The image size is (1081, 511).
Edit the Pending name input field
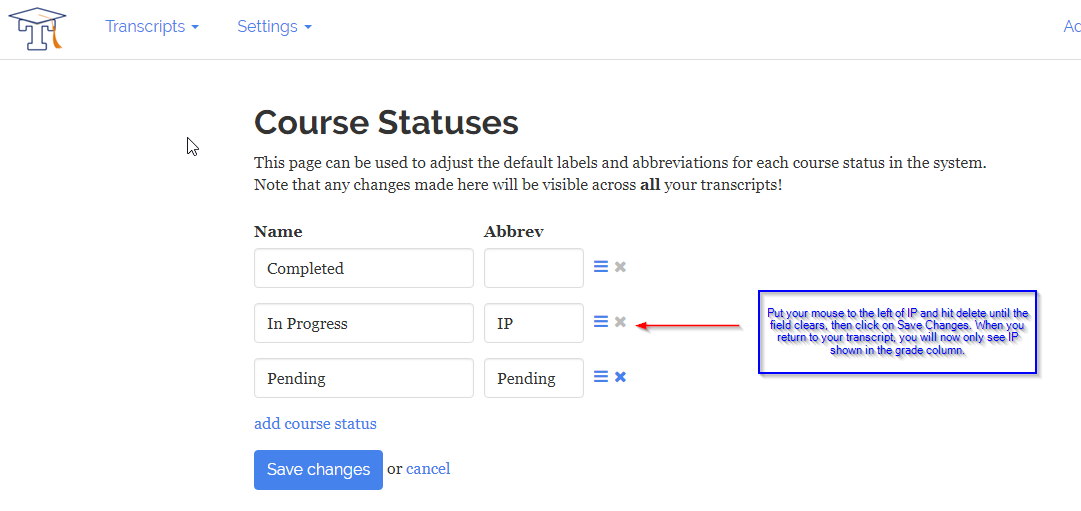363,378
